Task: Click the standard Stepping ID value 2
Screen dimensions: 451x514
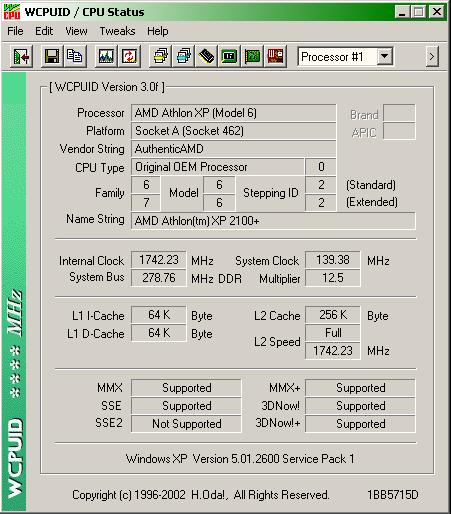Action: (x=321, y=185)
